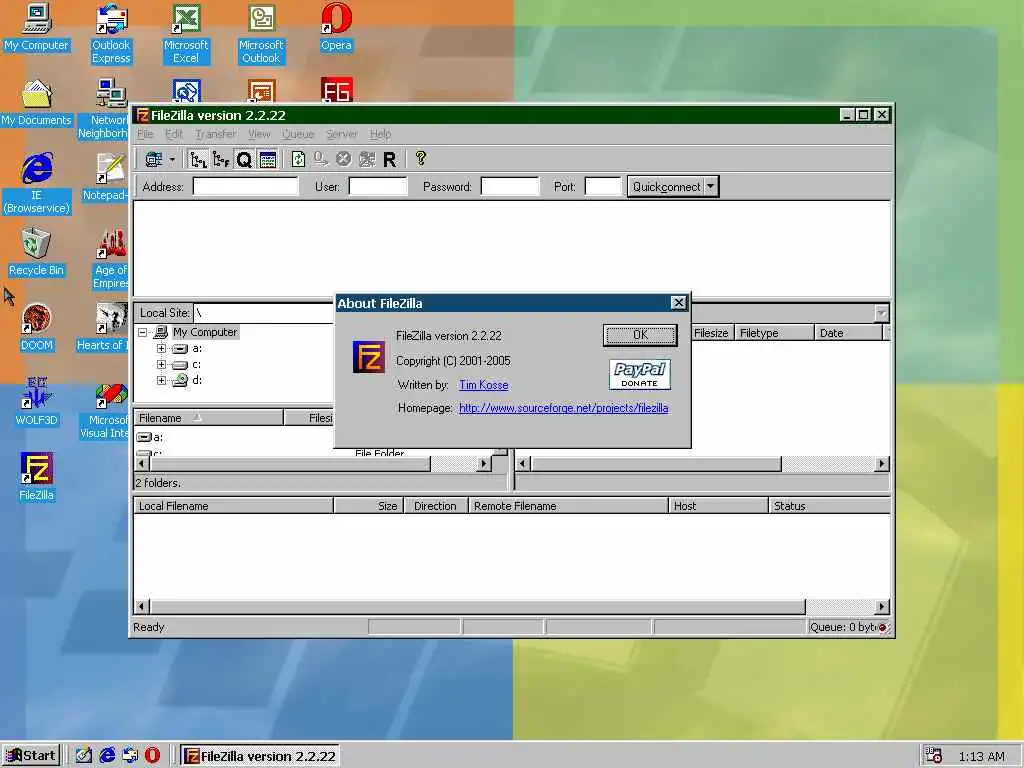Click the Help question mark icon
The height and width of the screenshot is (768, 1024).
pos(421,159)
